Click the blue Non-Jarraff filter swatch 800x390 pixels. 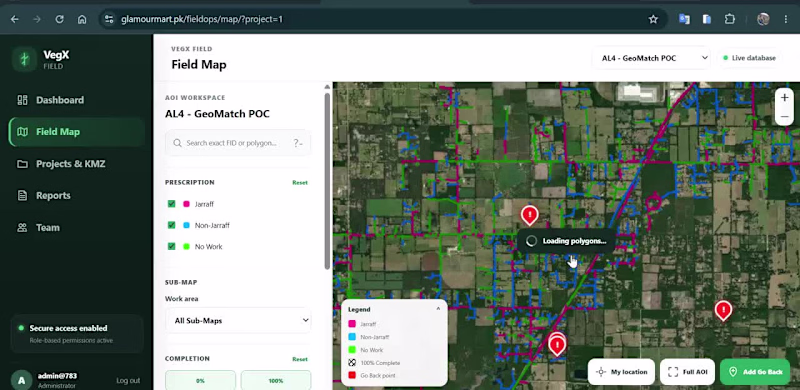186,225
